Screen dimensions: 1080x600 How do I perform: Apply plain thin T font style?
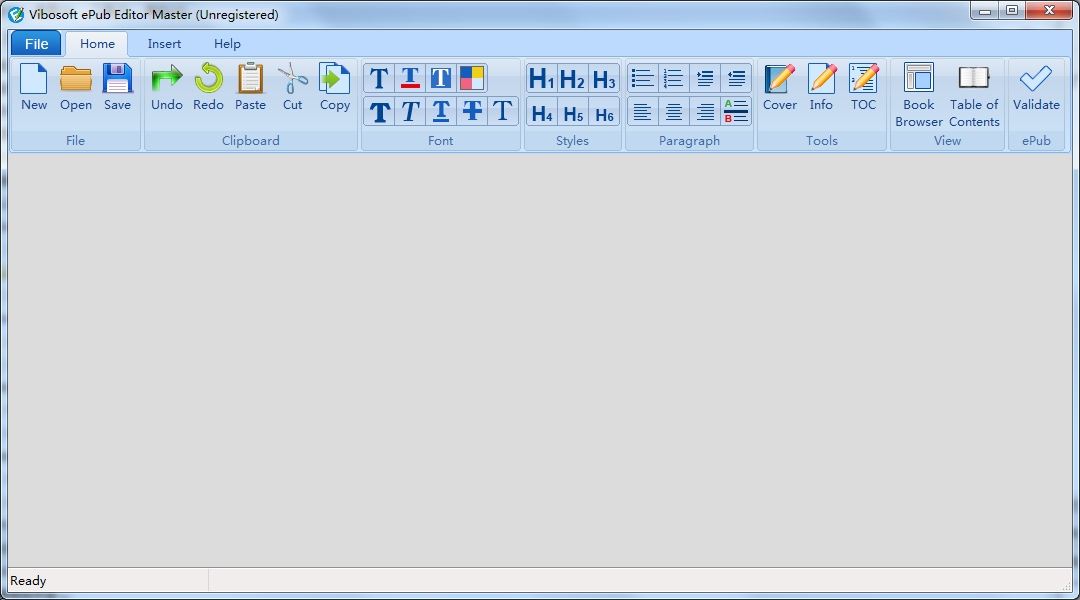point(503,112)
